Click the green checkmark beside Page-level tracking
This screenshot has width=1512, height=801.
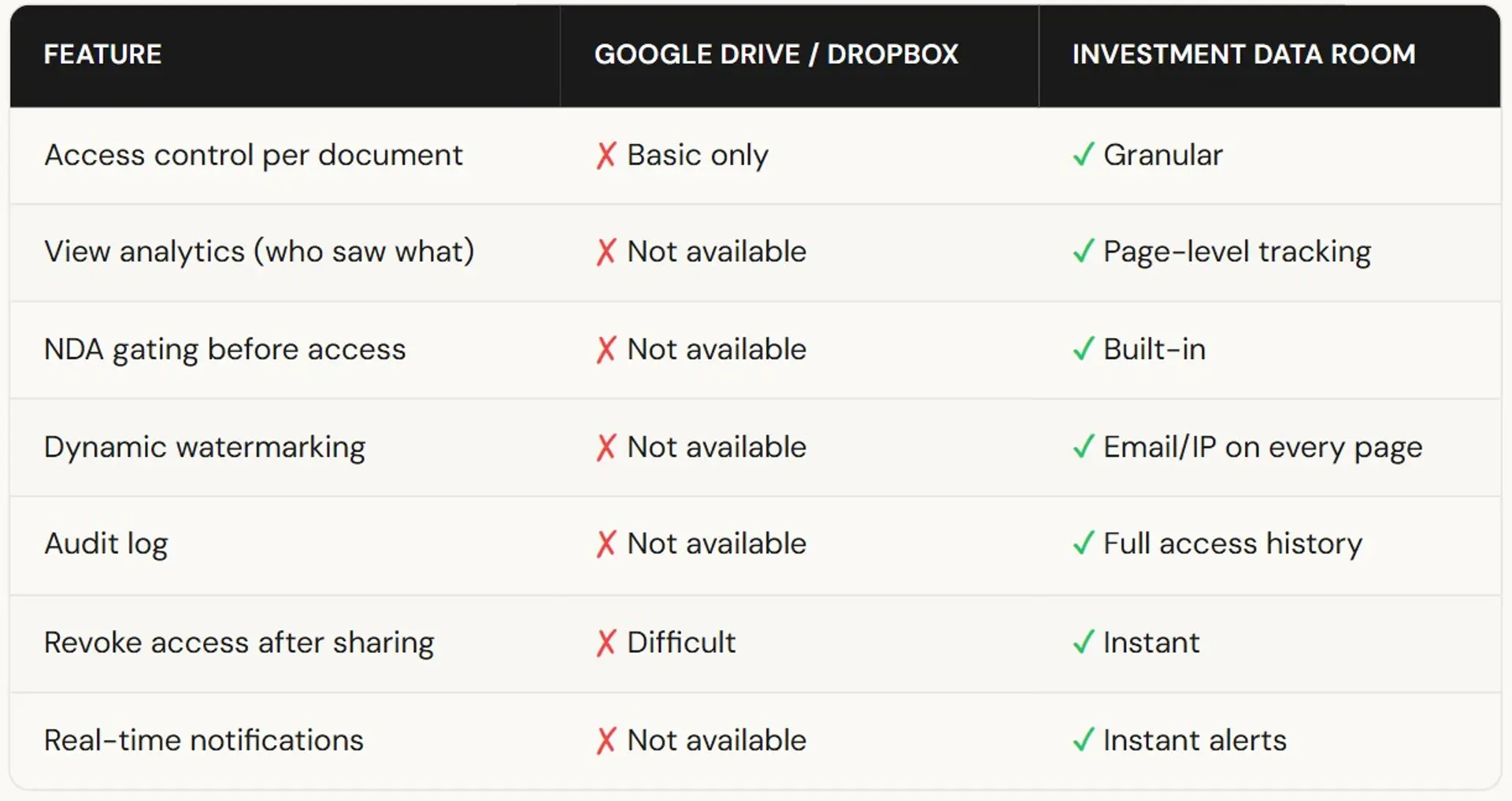pyautogui.click(x=1084, y=250)
